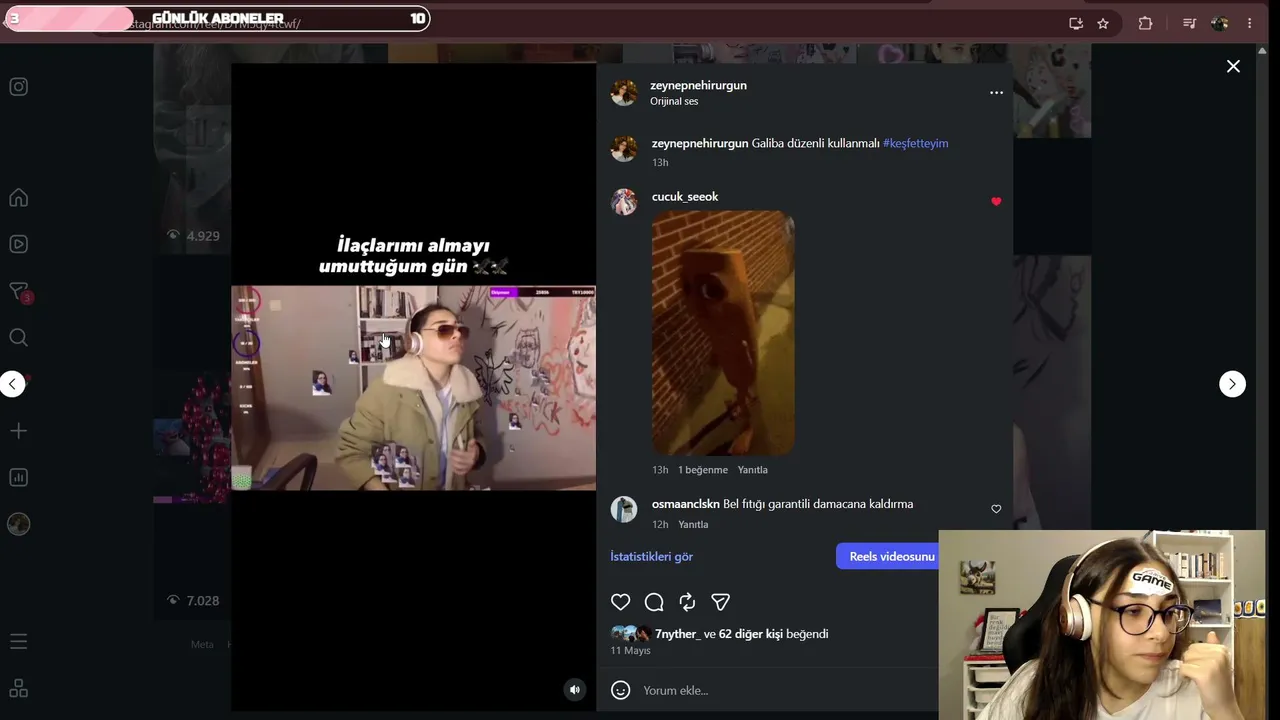Viewport: 1280px width, 720px height.
Task: Like the post with the heart icon
Action: 621,602
